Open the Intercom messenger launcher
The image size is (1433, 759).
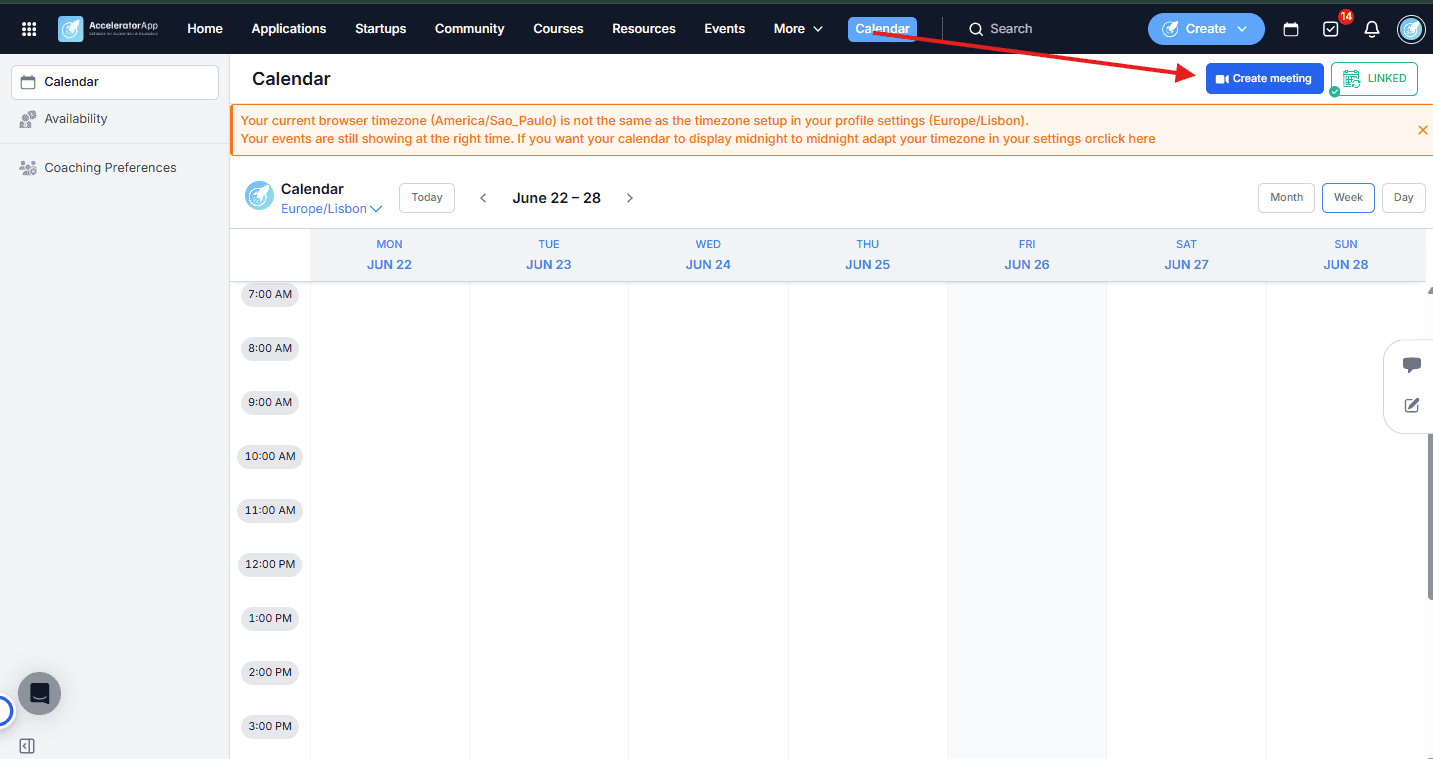point(39,693)
